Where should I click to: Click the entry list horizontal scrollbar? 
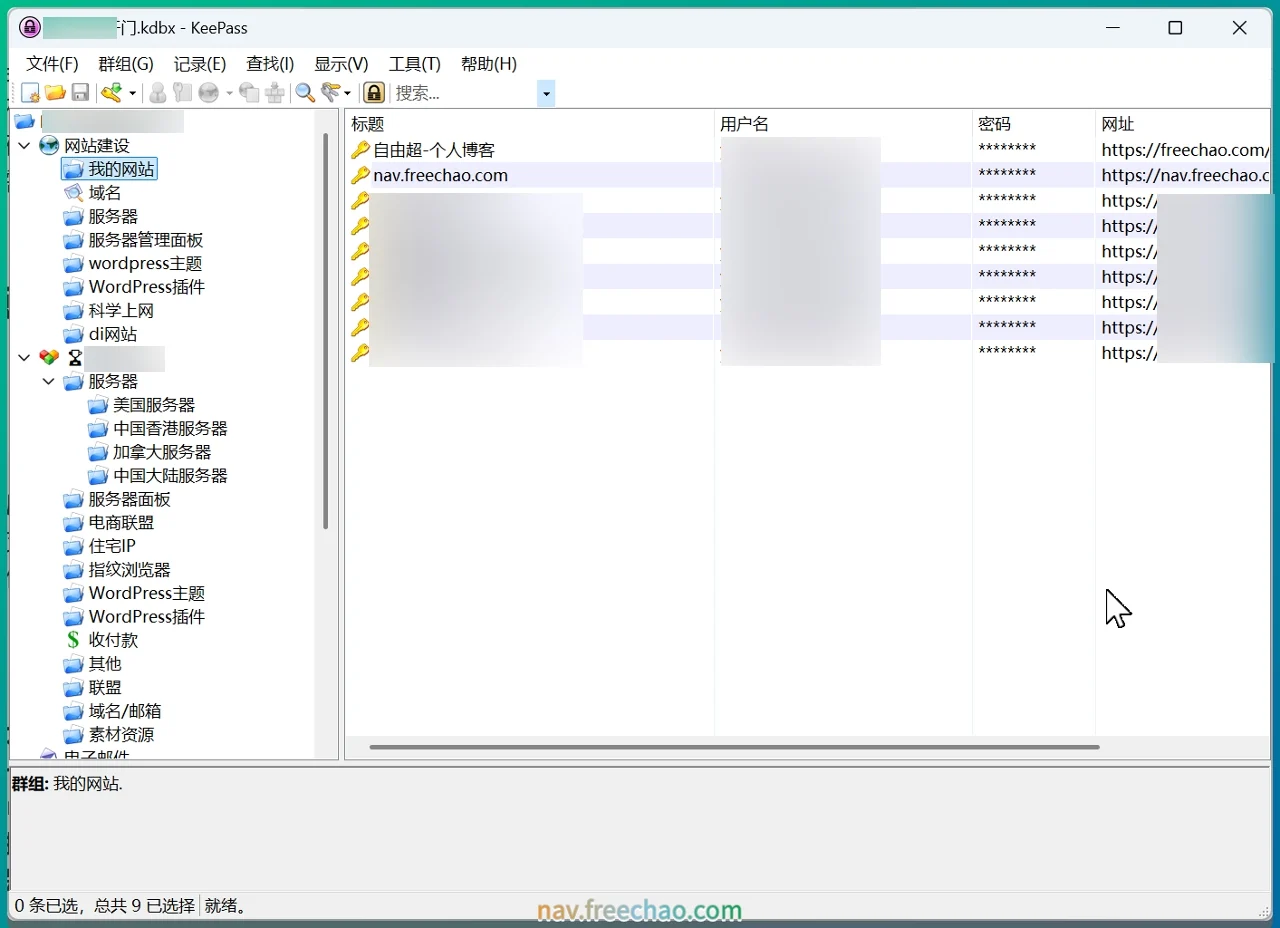[734, 747]
